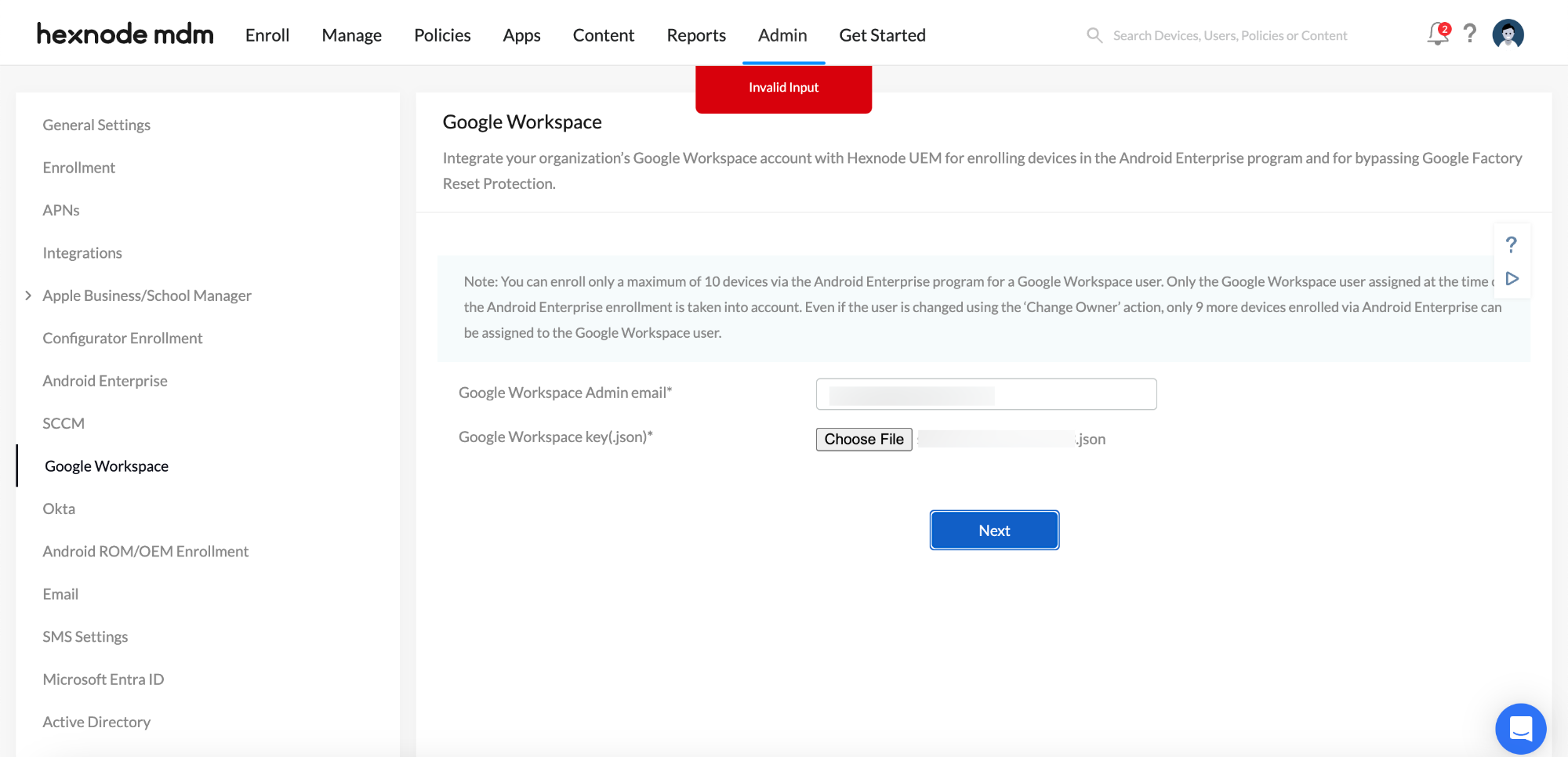Open the Reports tab
1568x757 pixels.
(x=696, y=35)
